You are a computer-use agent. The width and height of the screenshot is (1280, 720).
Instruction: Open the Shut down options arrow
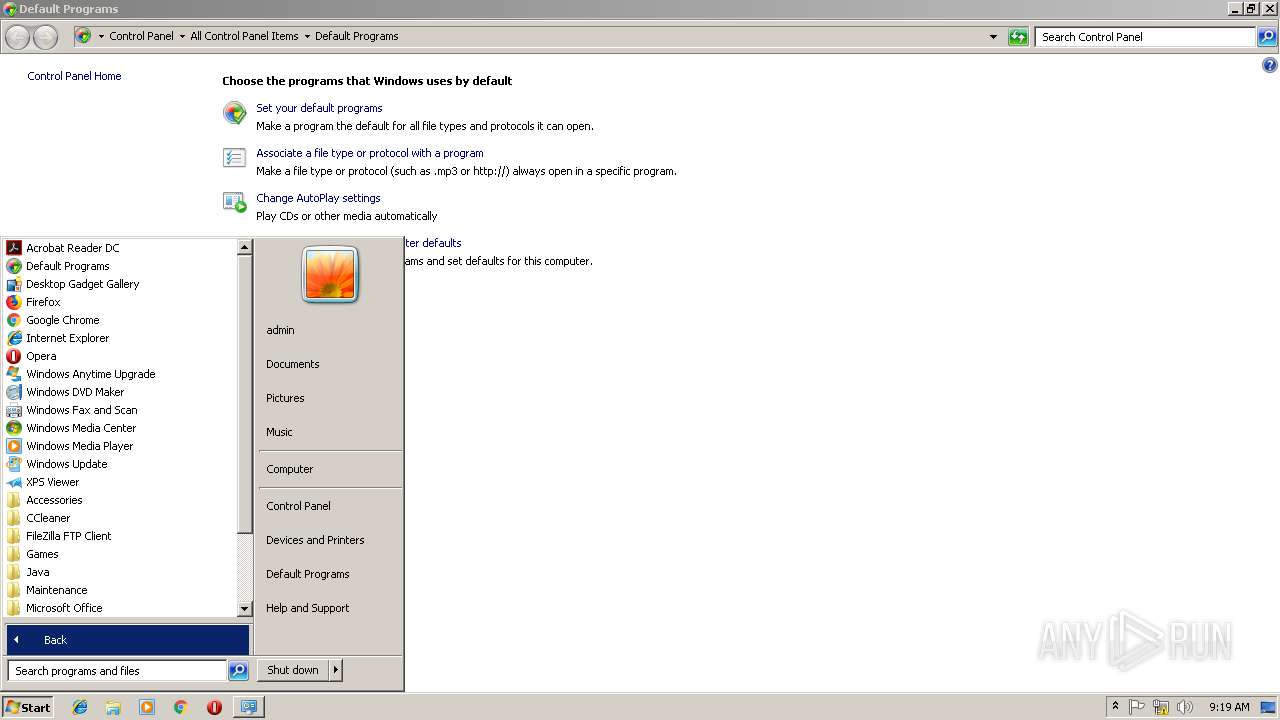(x=336, y=670)
